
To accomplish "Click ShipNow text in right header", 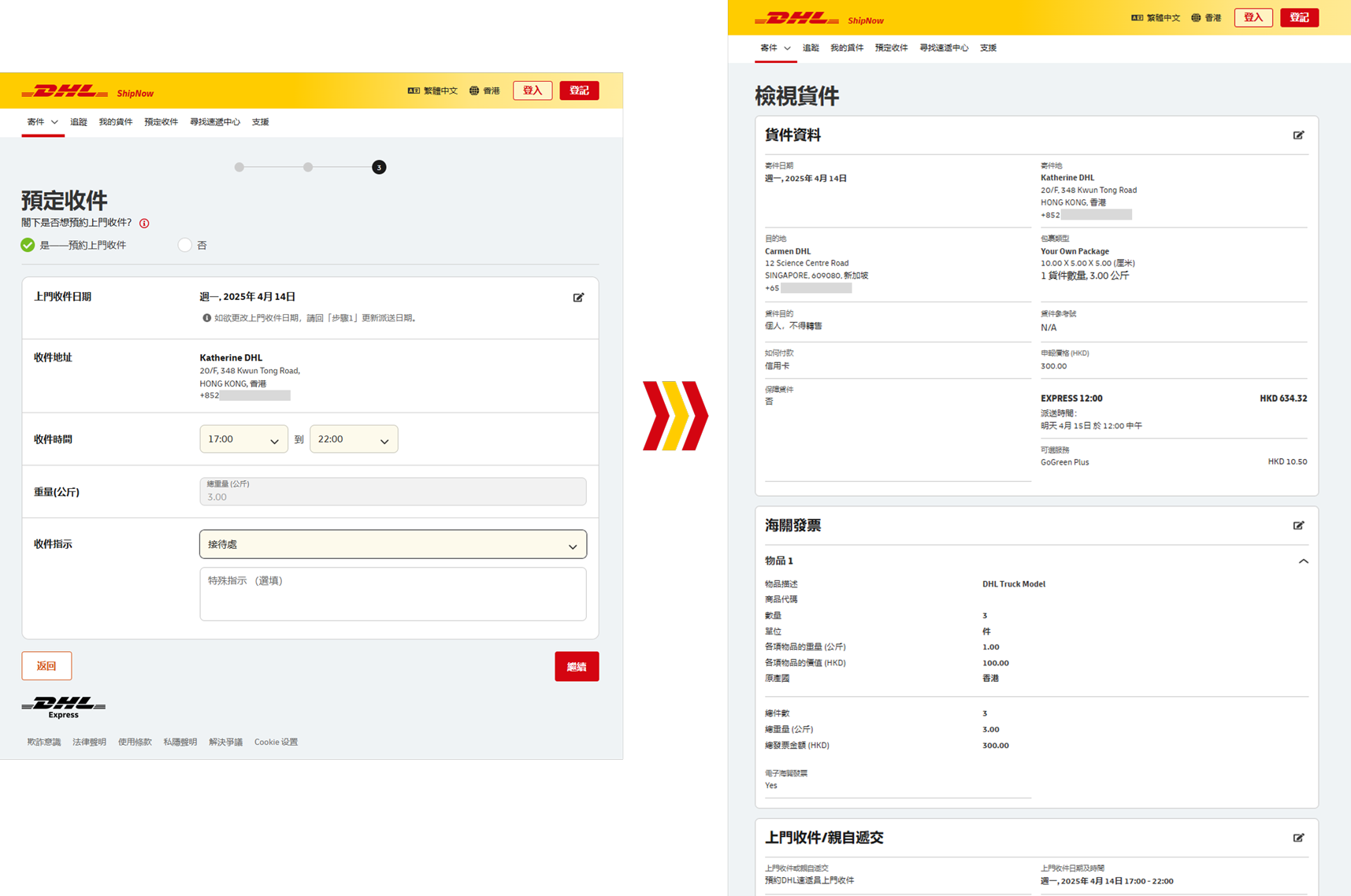I will click(x=866, y=20).
